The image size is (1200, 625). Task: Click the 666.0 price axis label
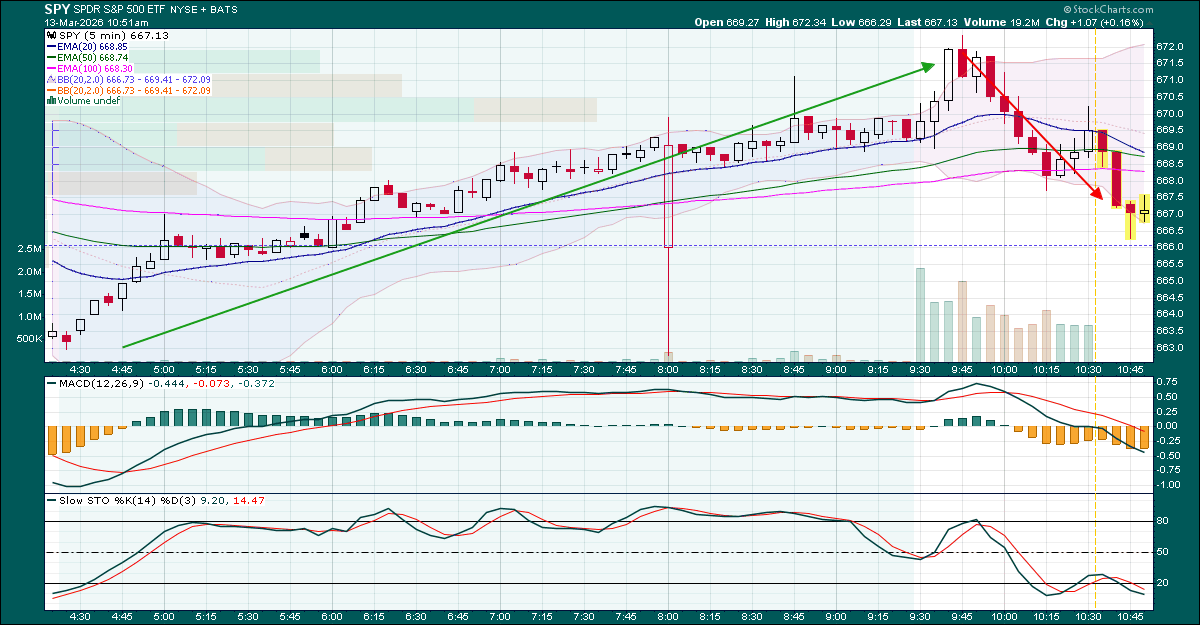click(x=1170, y=247)
